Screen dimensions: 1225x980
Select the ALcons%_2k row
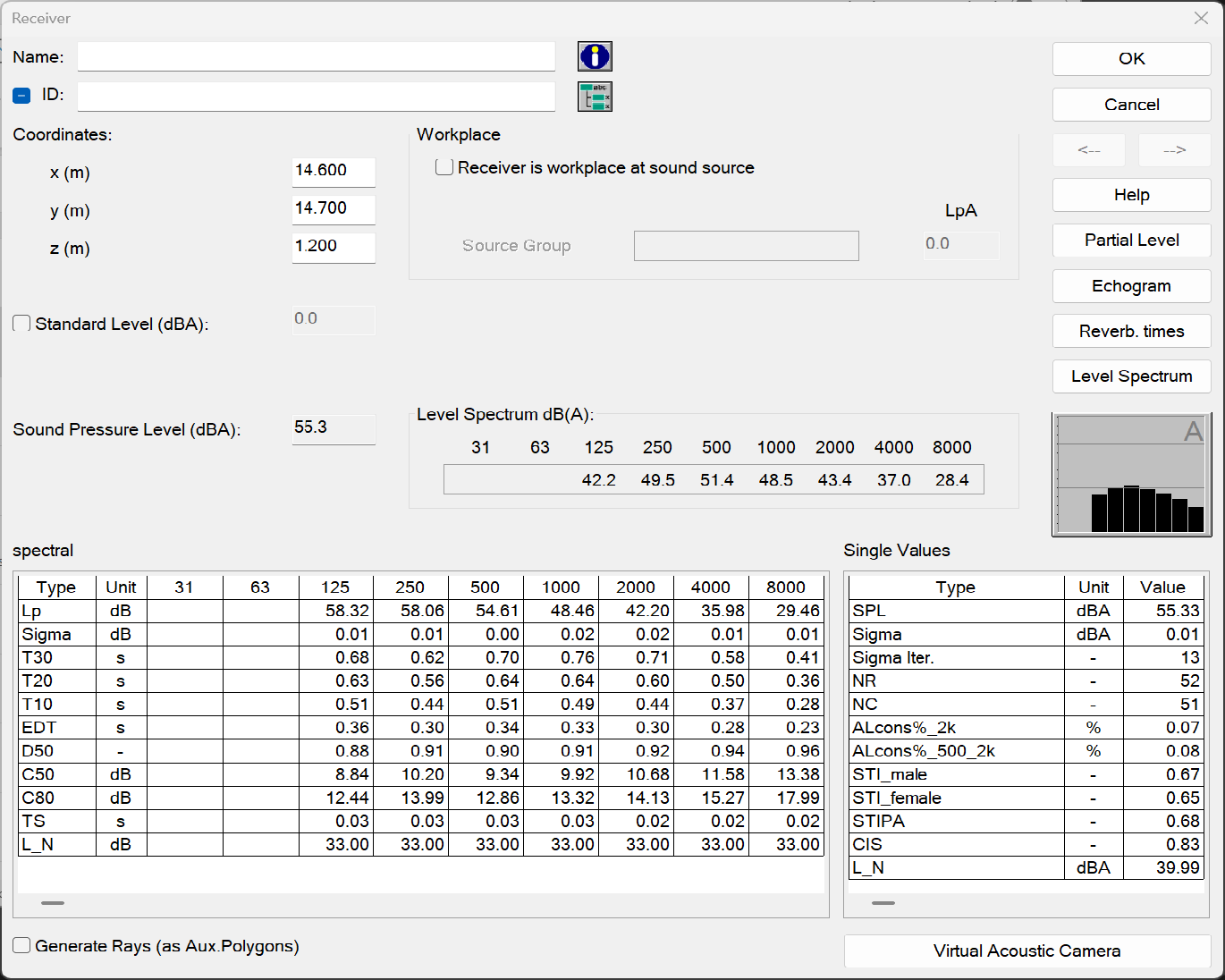click(1026, 728)
